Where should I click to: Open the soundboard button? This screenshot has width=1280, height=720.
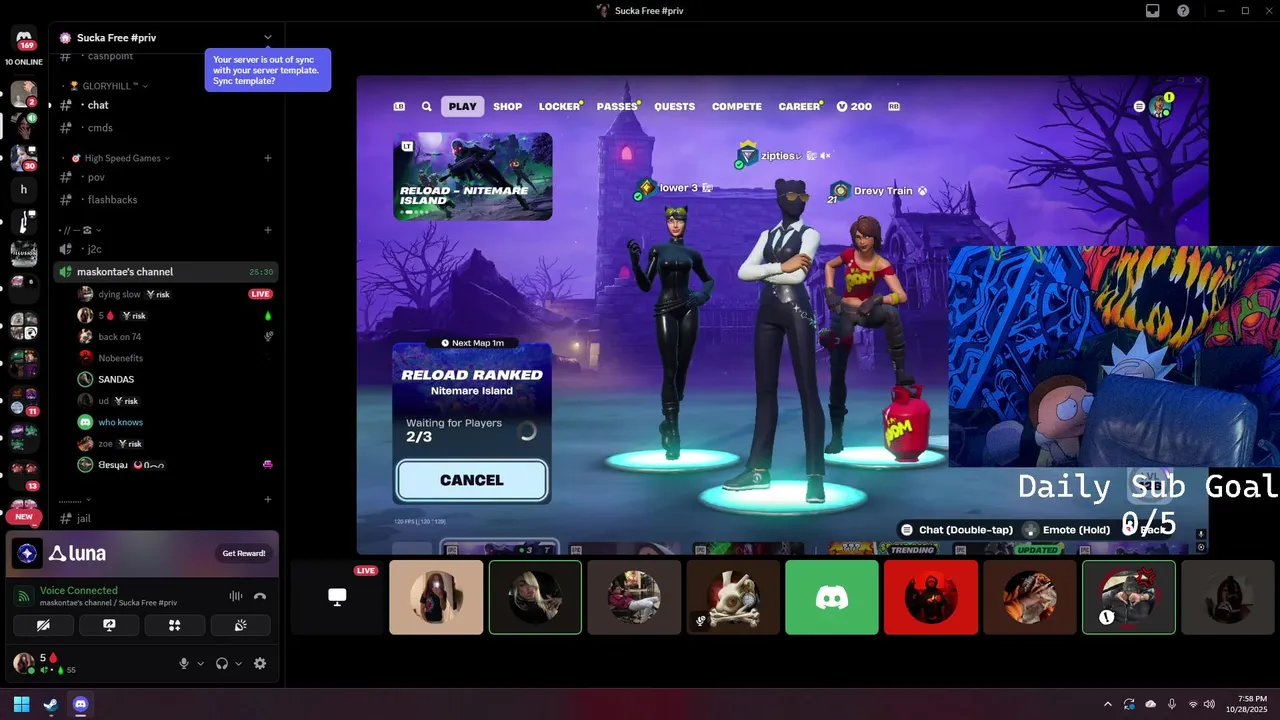(240, 625)
